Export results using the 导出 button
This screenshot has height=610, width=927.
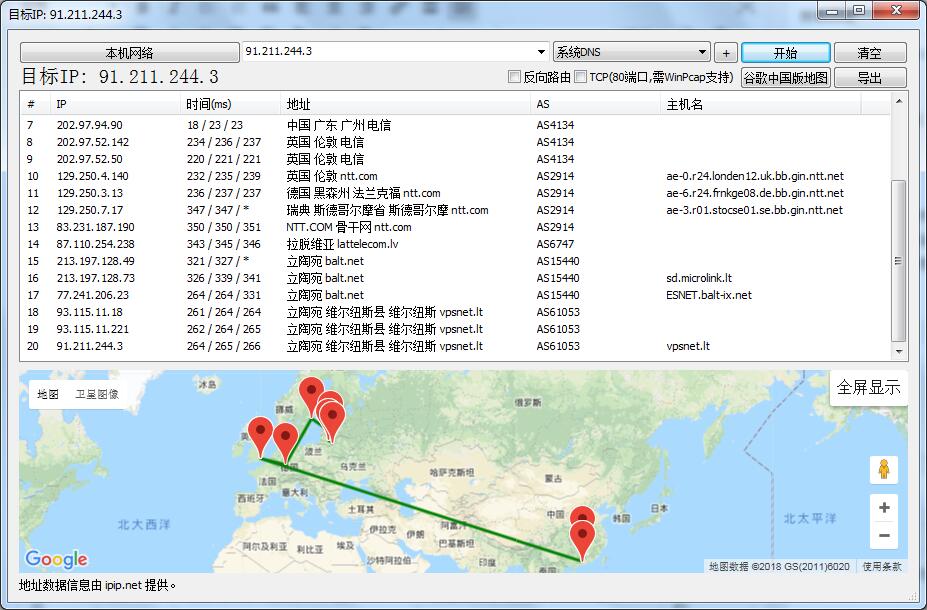click(868, 76)
